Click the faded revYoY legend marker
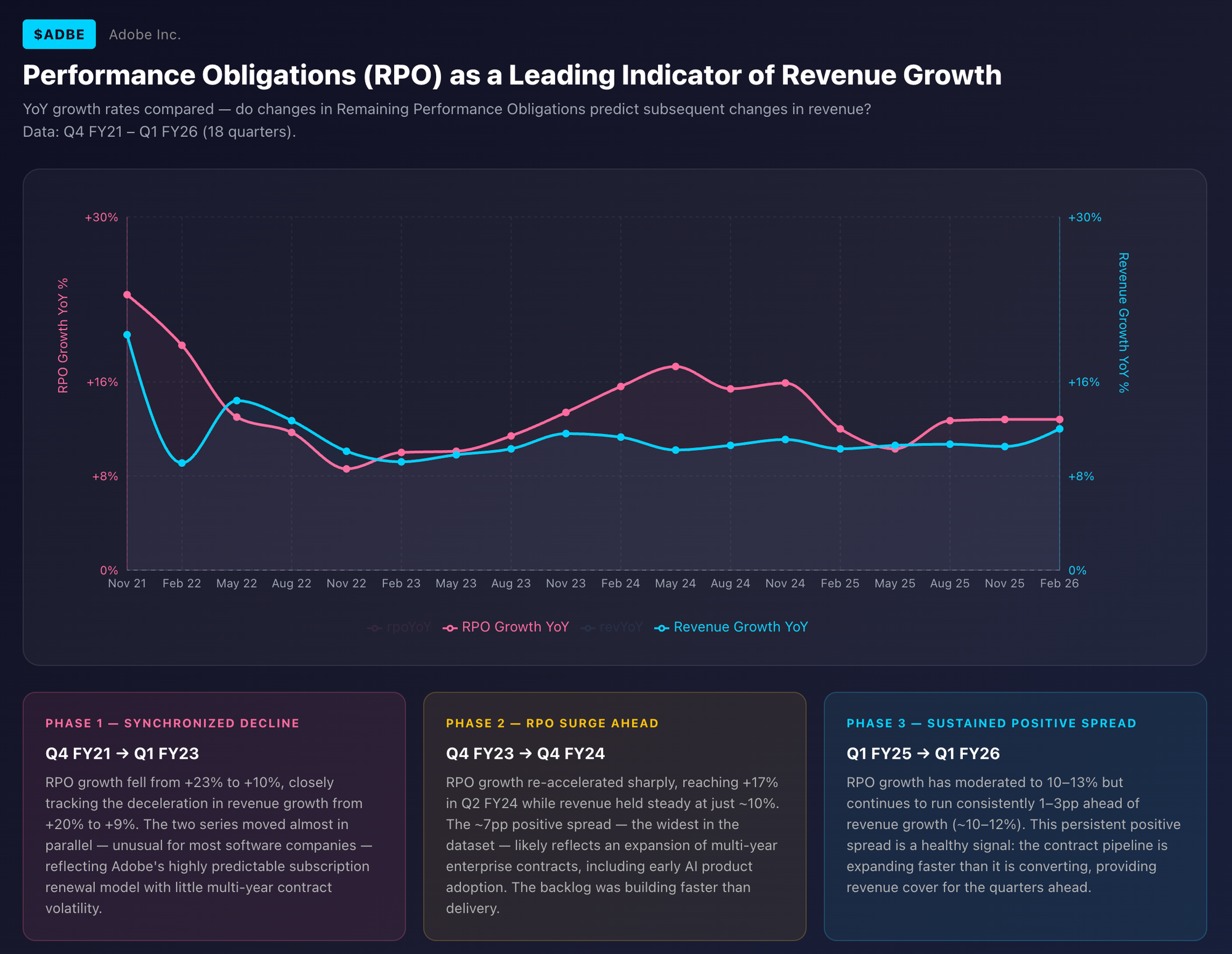This screenshot has width=1232, height=954. click(588, 628)
